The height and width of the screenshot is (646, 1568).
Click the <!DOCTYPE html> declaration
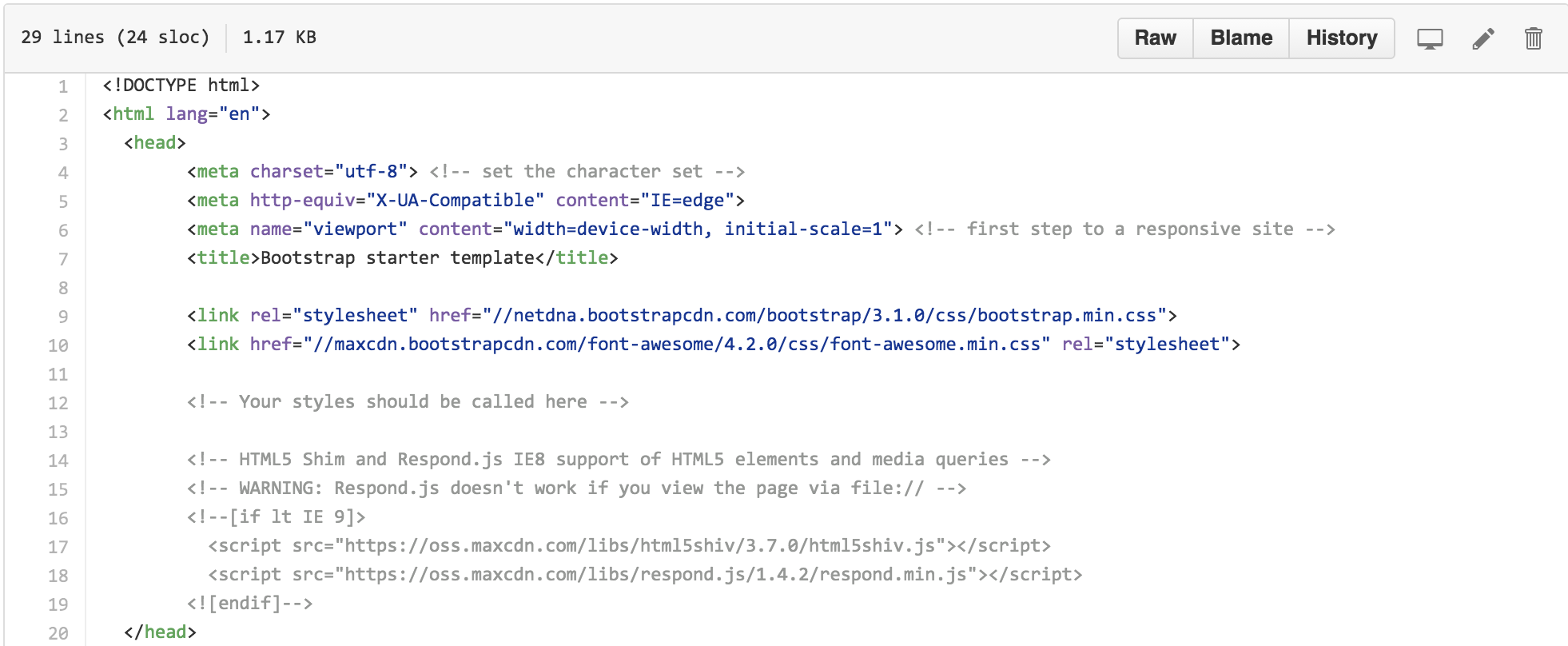[181, 86]
